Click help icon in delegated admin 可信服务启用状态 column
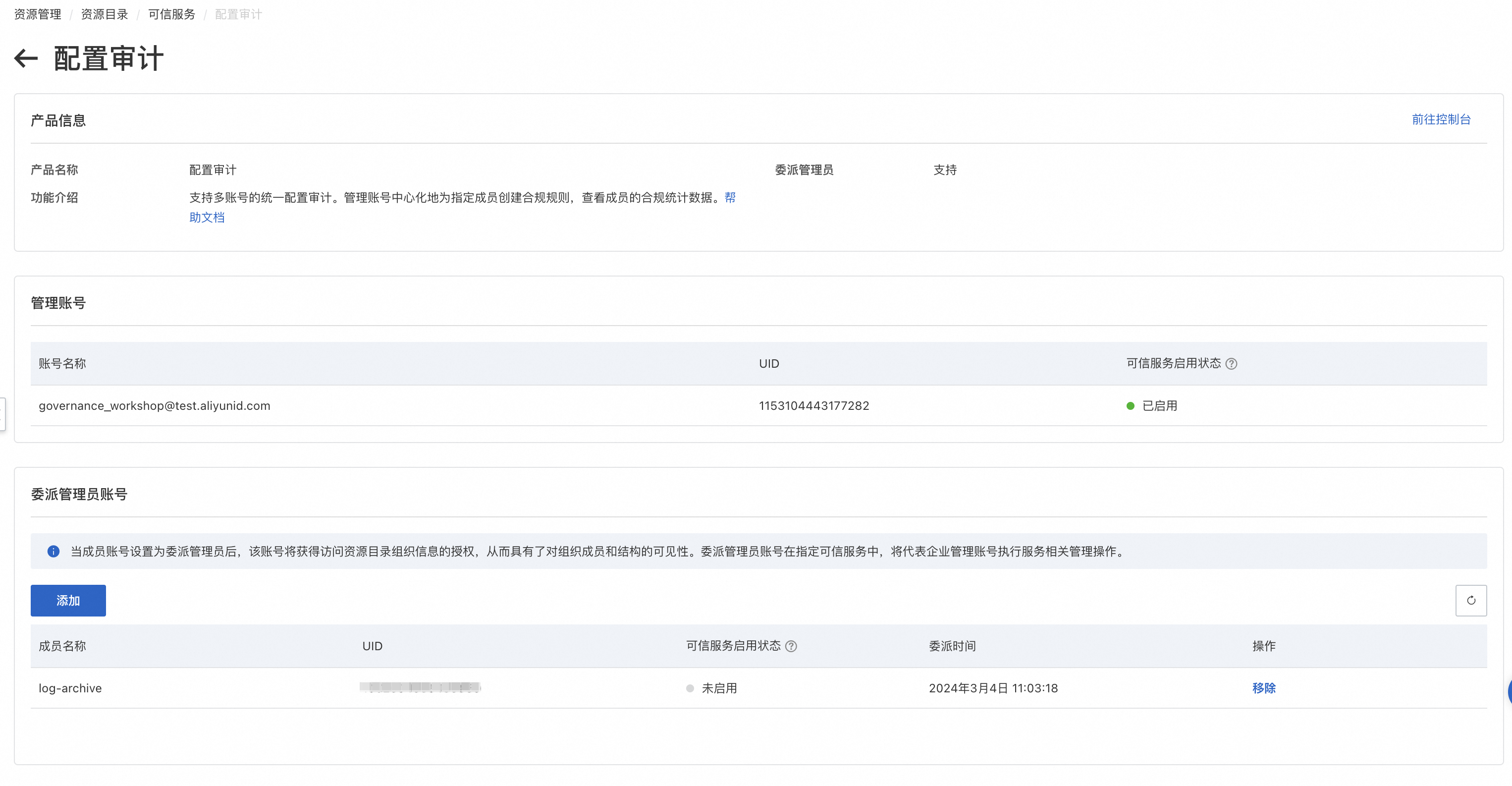Image resolution: width=1512 pixels, height=786 pixels. [x=791, y=646]
